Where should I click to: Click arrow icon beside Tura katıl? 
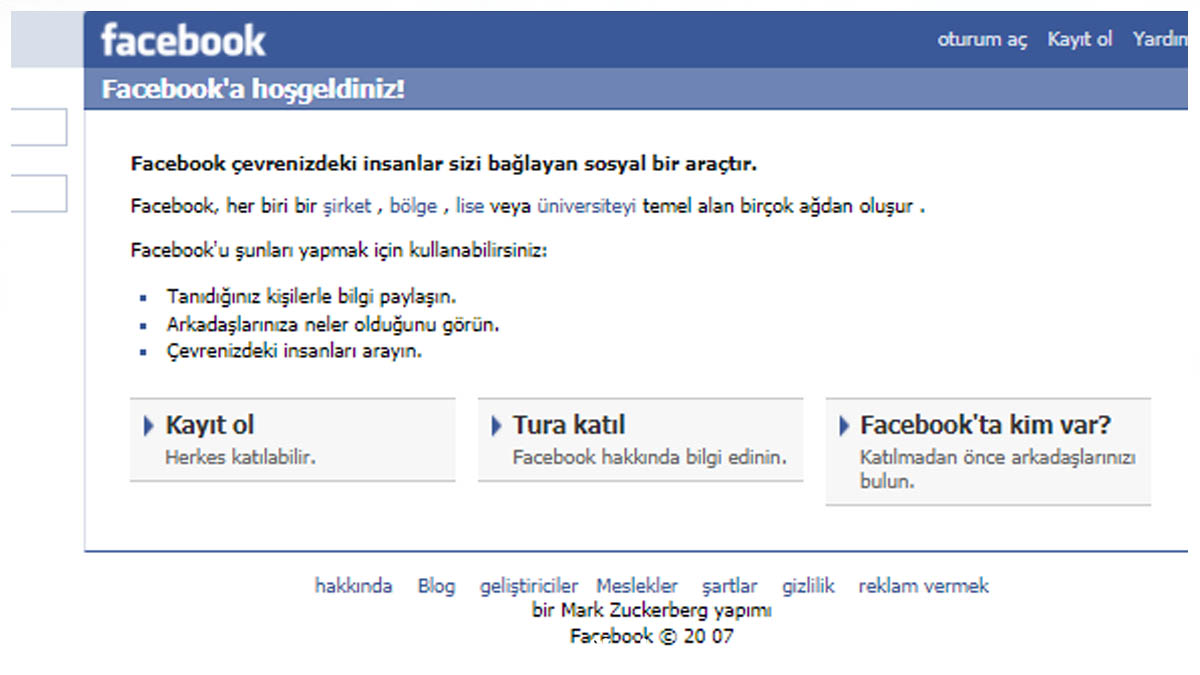496,426
